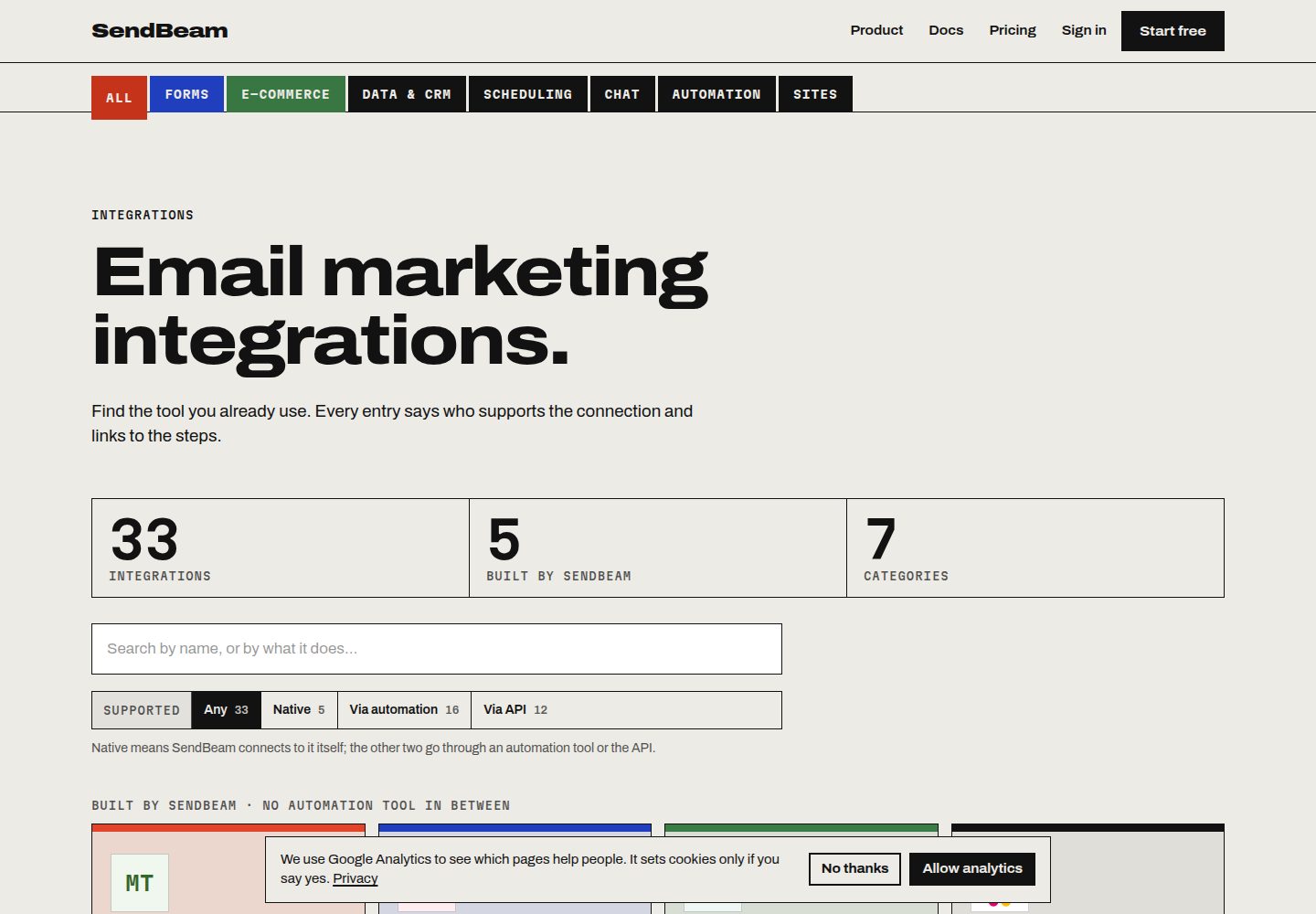Image resolution: width=1316 pixels, height=914 pixels.
Task: Click the 5 BUILT BY SENDBEAM stat
Action: coord(658,548)
